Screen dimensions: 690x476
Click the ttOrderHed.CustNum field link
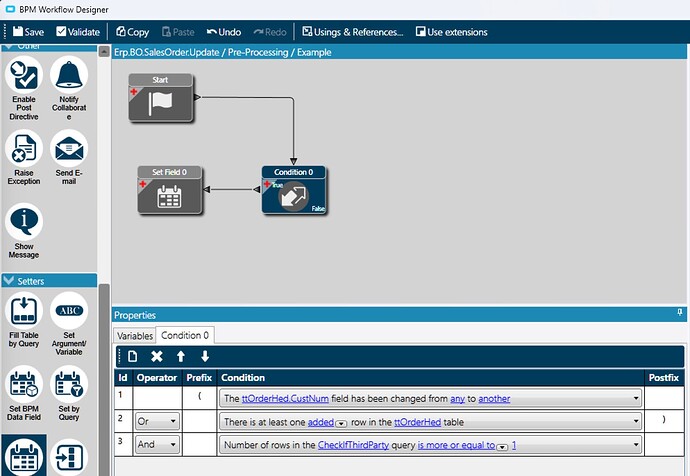tap(285, 399)
